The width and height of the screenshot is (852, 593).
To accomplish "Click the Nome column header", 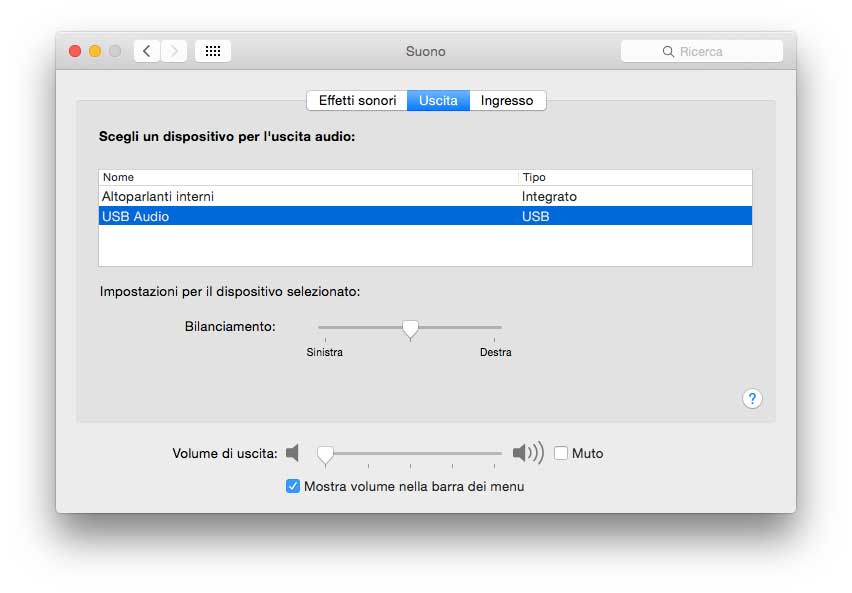I will 309,177.
